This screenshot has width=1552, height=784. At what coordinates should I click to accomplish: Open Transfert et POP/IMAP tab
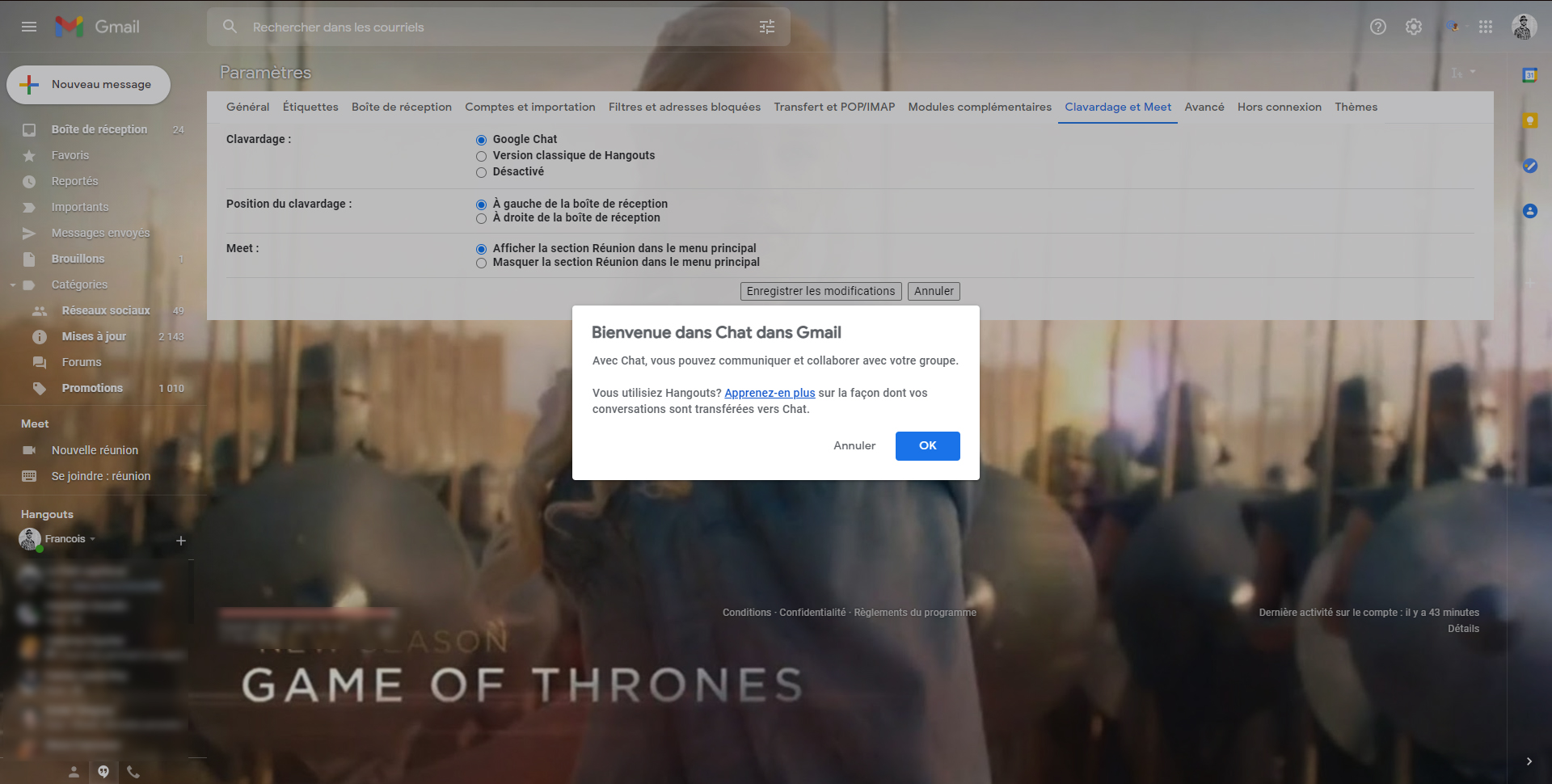pyautogui.click(x=834, y=107)
